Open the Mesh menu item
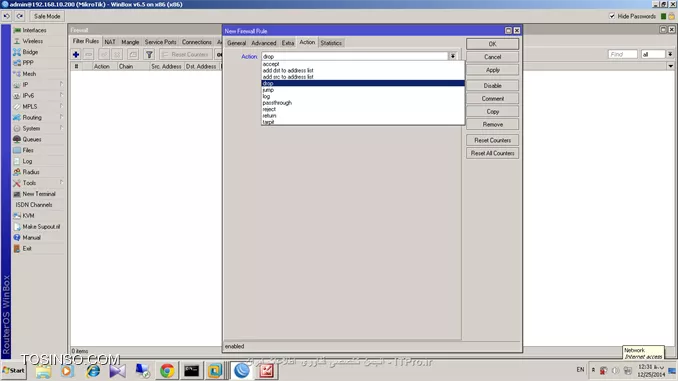 point(29,74)
